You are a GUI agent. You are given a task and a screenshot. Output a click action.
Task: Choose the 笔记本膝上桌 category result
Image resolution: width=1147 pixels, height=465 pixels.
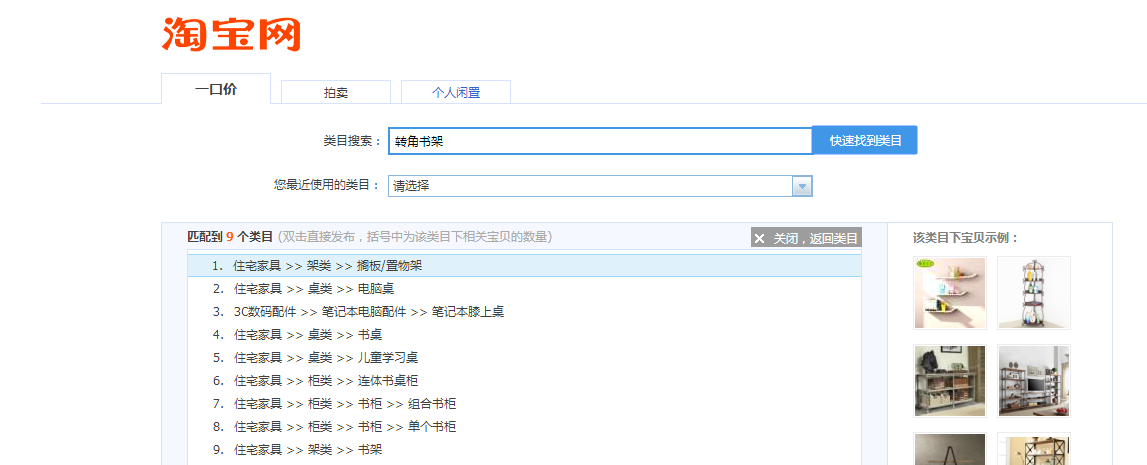pos(368,312)
